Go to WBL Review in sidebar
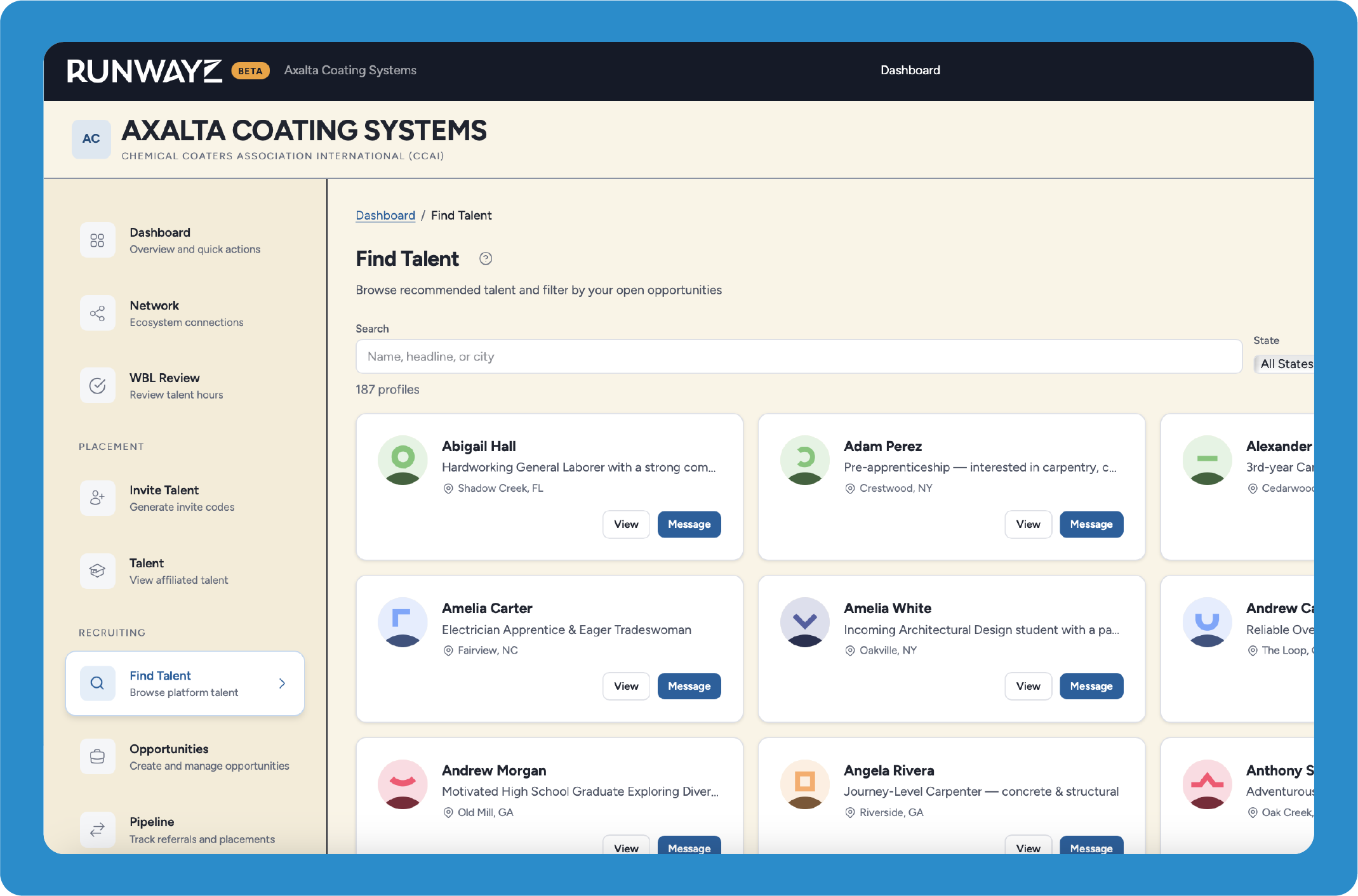This screenshot has height=896, width=1358. tap(185, 385)
